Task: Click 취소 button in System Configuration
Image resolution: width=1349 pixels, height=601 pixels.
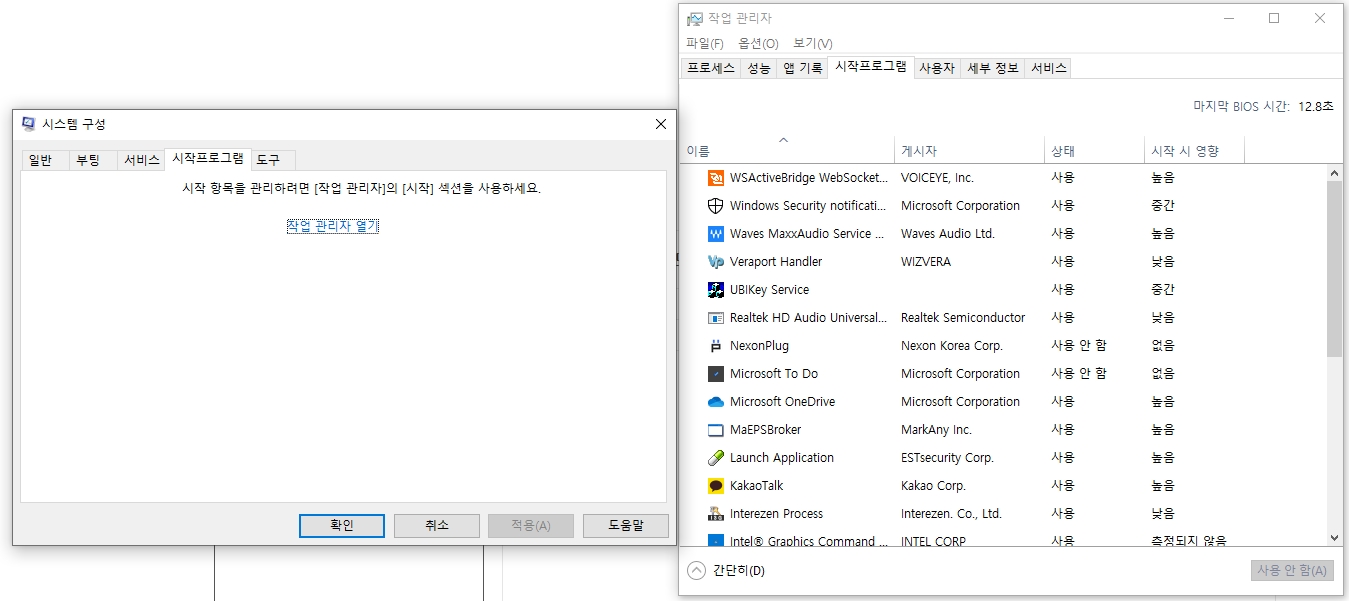Action: pos(437,526)
